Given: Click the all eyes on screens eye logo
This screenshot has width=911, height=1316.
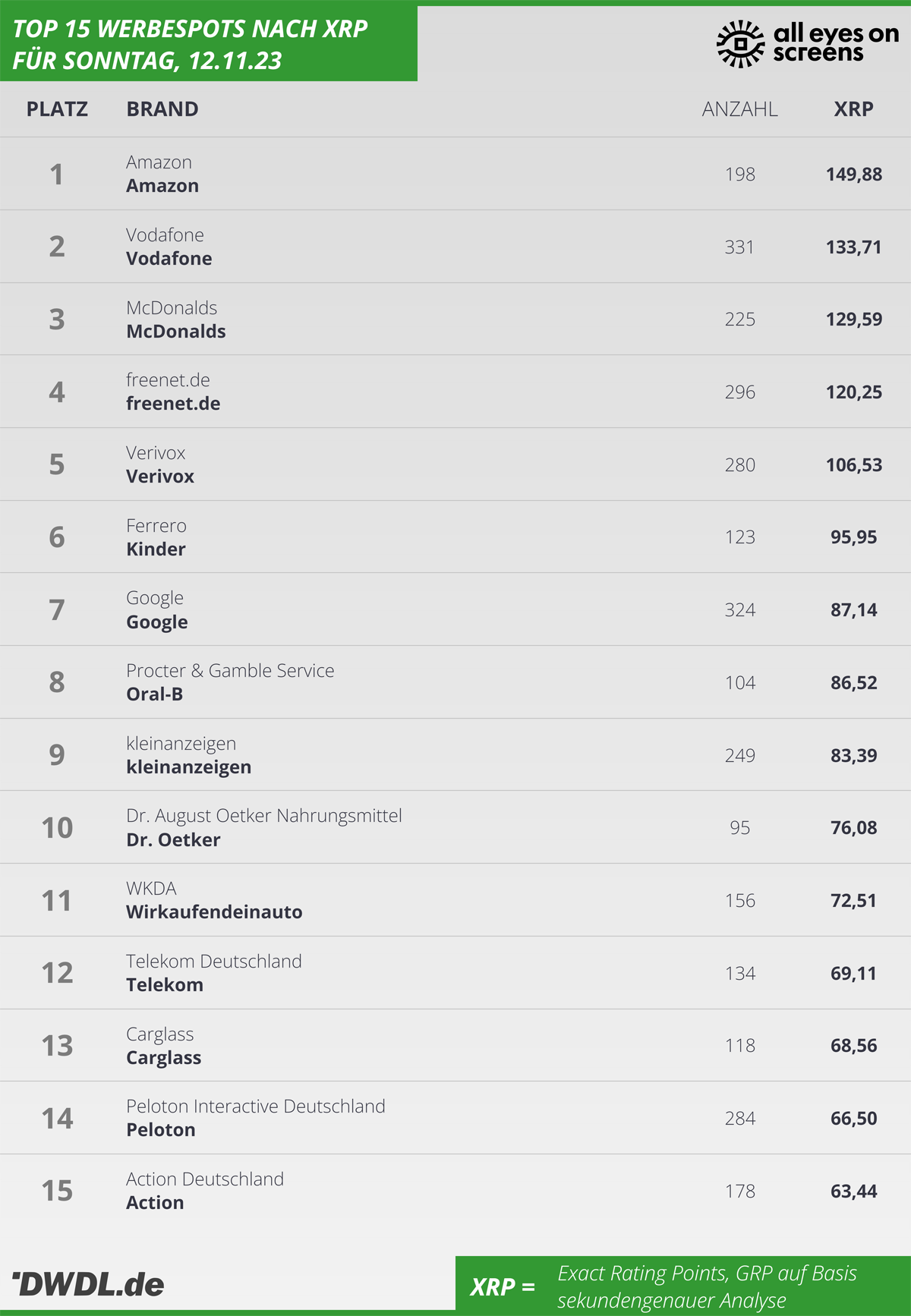Looking at the screenshot, I should pos(740,44).
